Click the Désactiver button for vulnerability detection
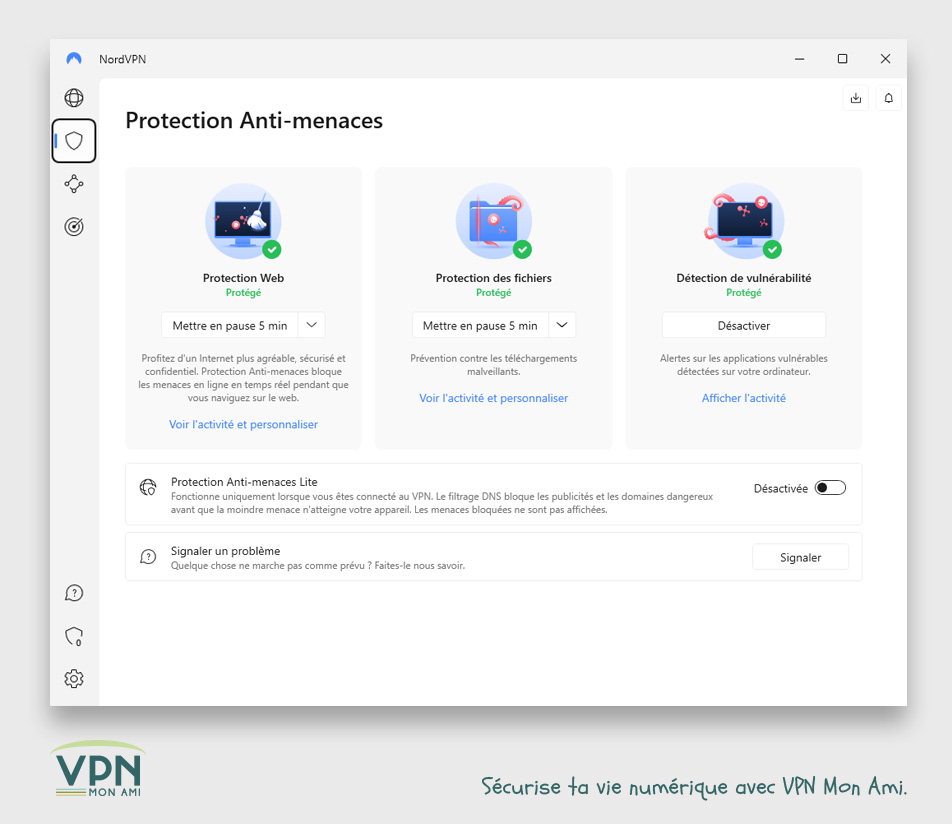Screen dimensions: 952x824 pyautogui.click(x=744, y=325)
